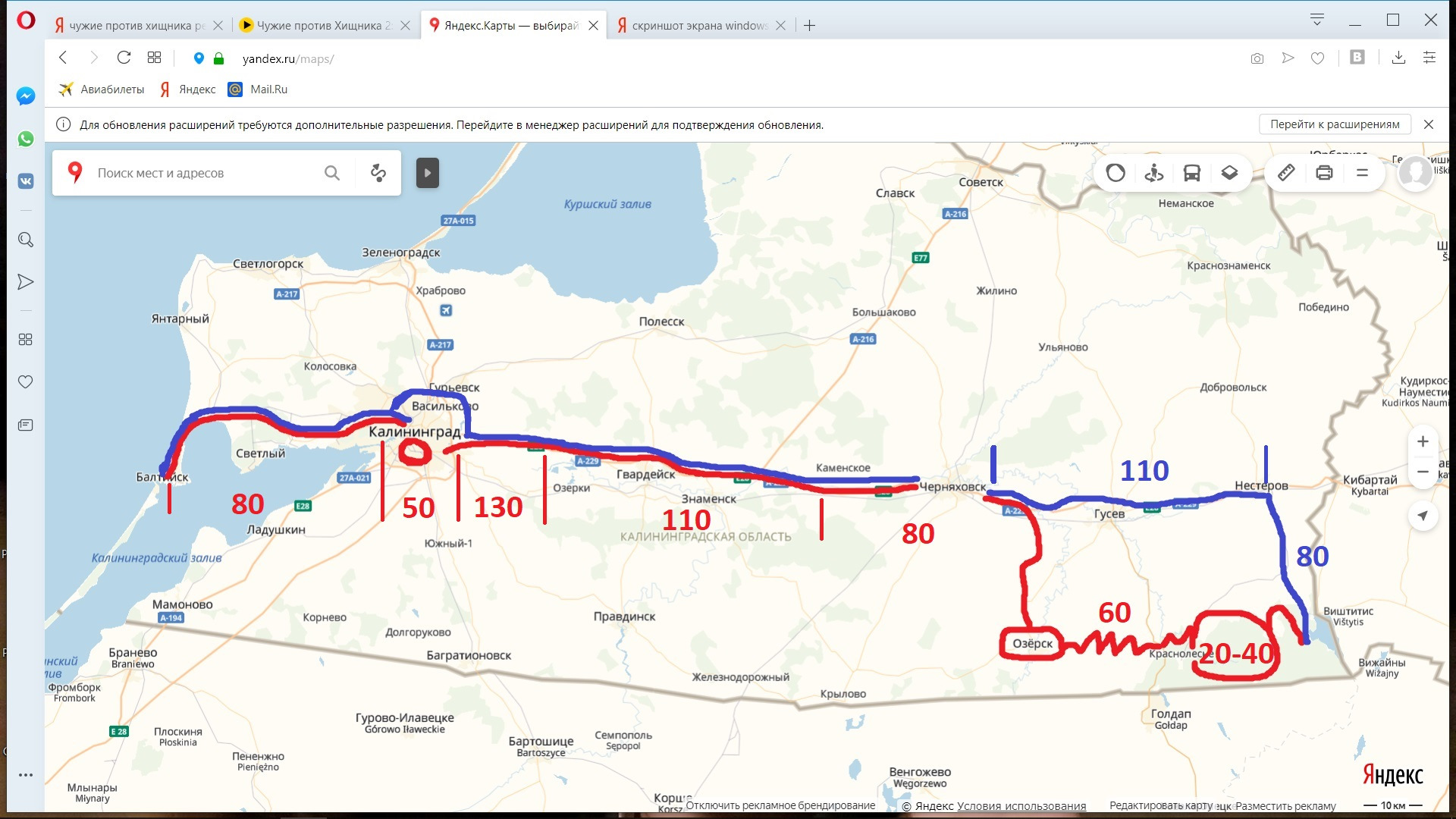The height and width of the screenshot is (819, 1456).
Task: Select the ruler measurement tool
Action: point(1286,173)
